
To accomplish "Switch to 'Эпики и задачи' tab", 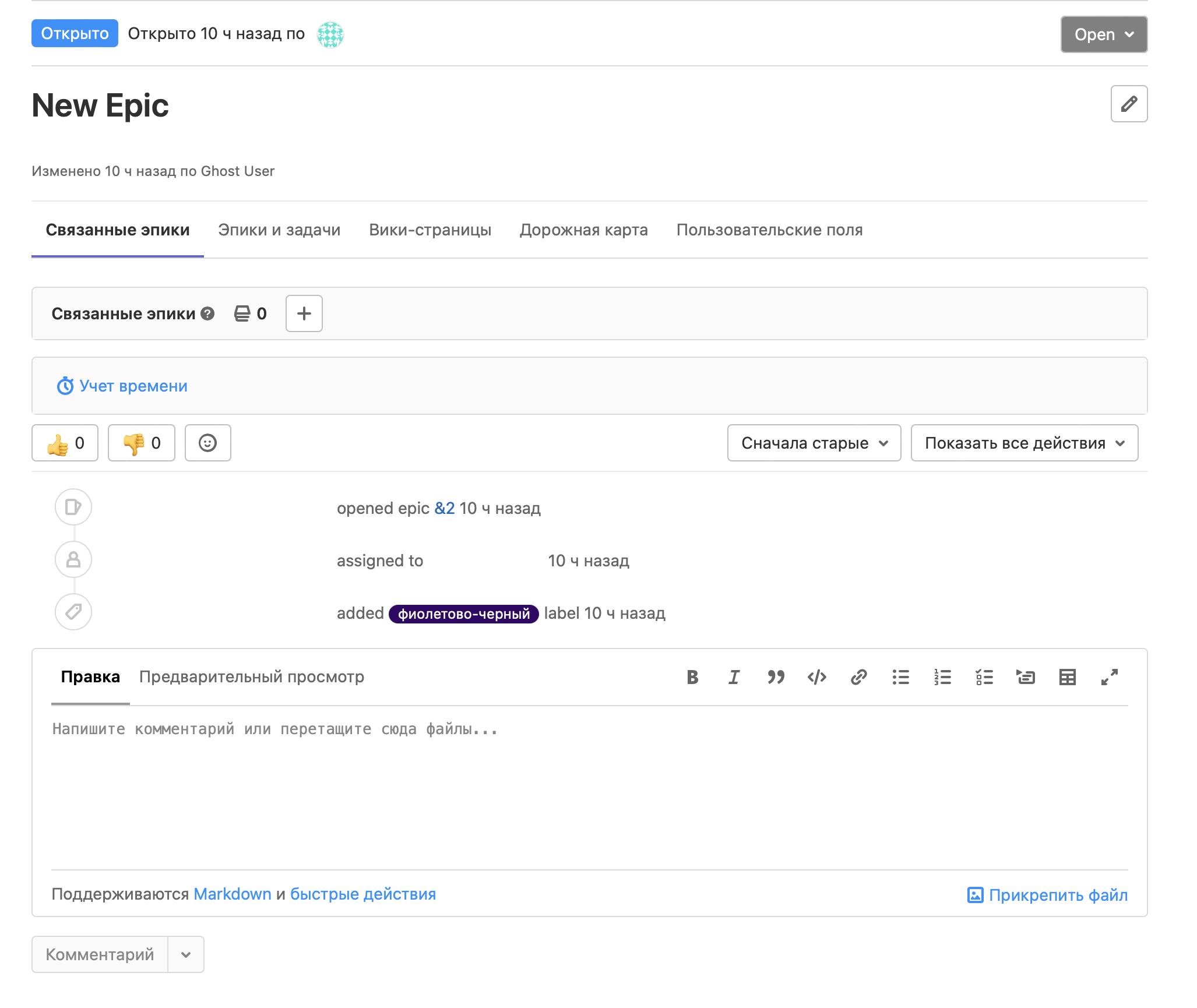I will 279,230.
